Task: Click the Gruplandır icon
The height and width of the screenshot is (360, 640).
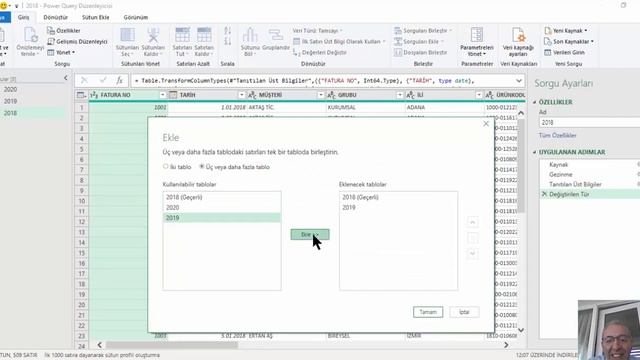Action: coord(276,35)
